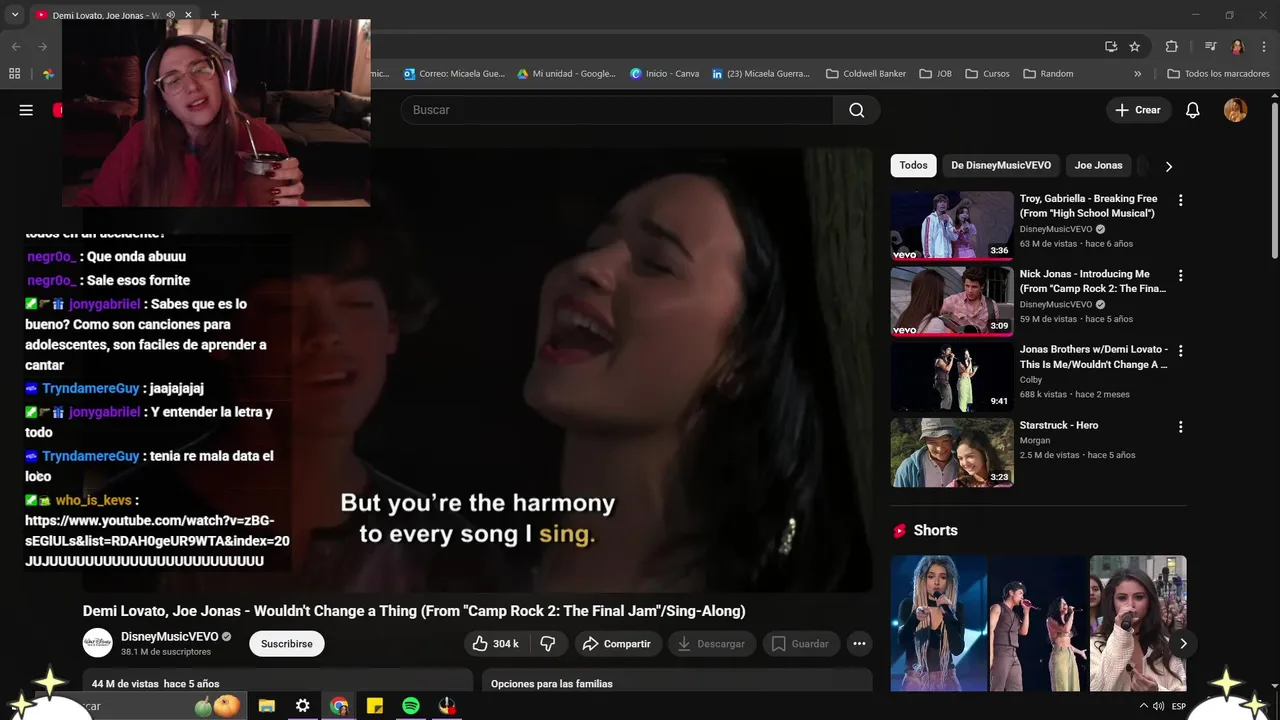Show more Shorts with arrow
The image size is (1280, 720).
pos(1183,643)
